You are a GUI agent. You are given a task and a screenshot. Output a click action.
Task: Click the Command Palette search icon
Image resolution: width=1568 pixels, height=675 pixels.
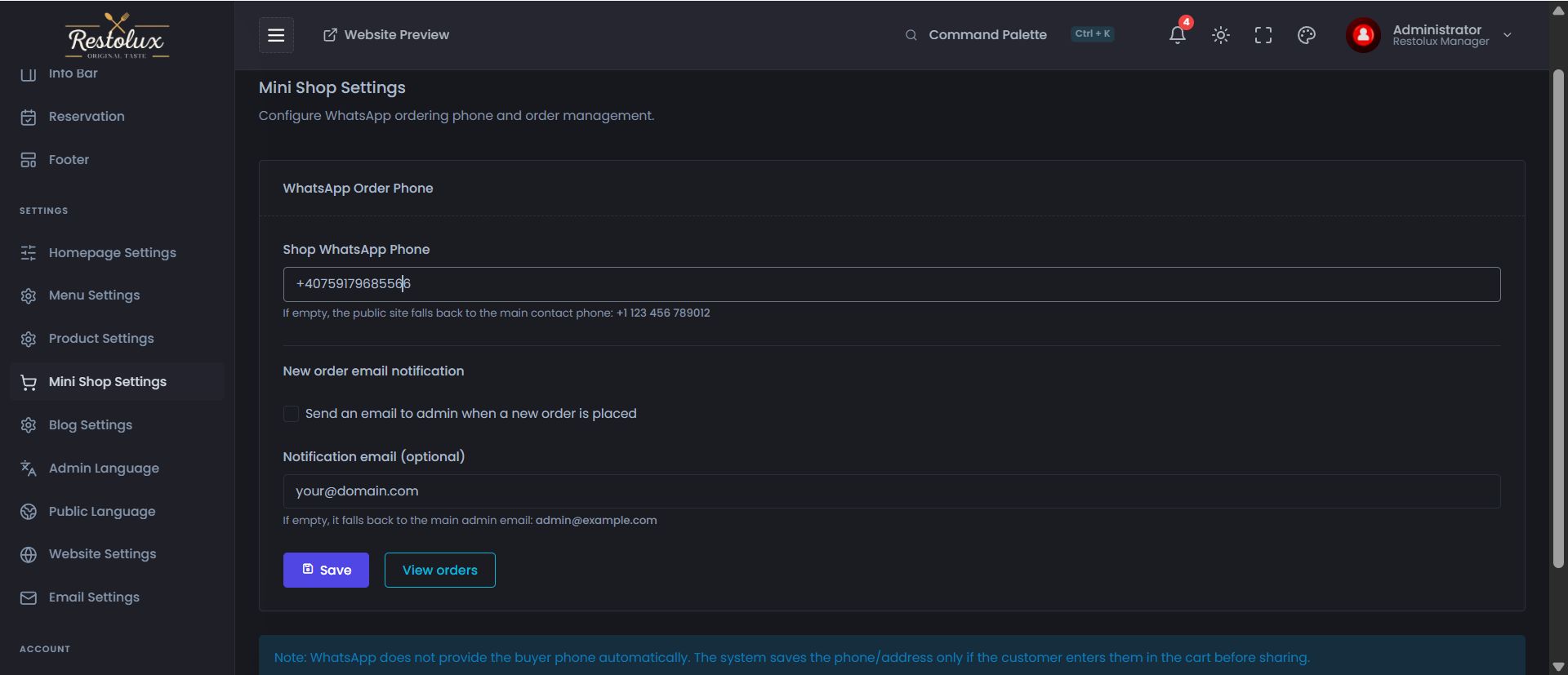coord(911,35)
